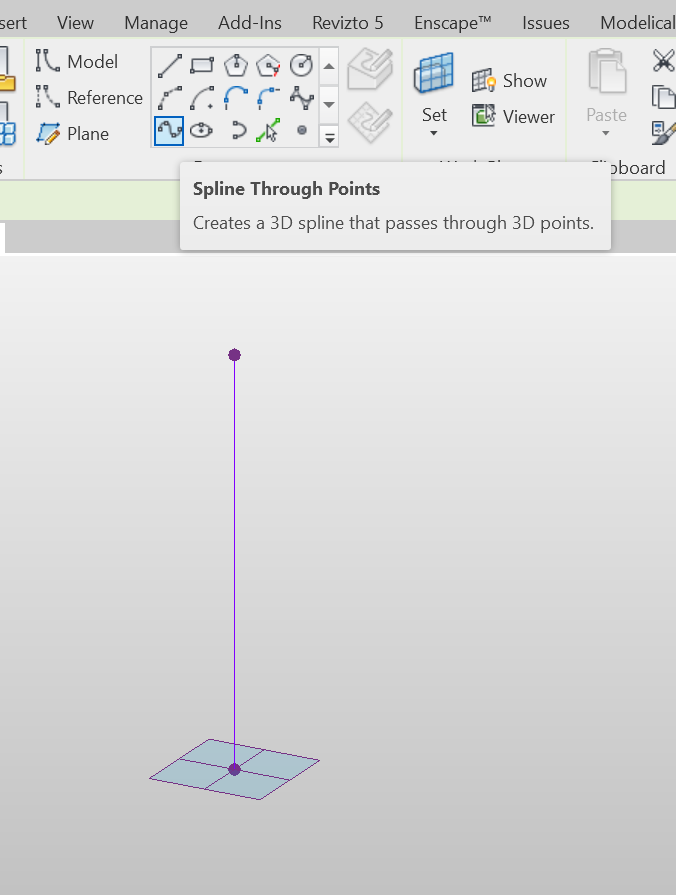The width and height of the screenshot is (676, 895).
Task: Select the bottom reference point on plane
Action: pyautogui.click(x=234, y=769)
